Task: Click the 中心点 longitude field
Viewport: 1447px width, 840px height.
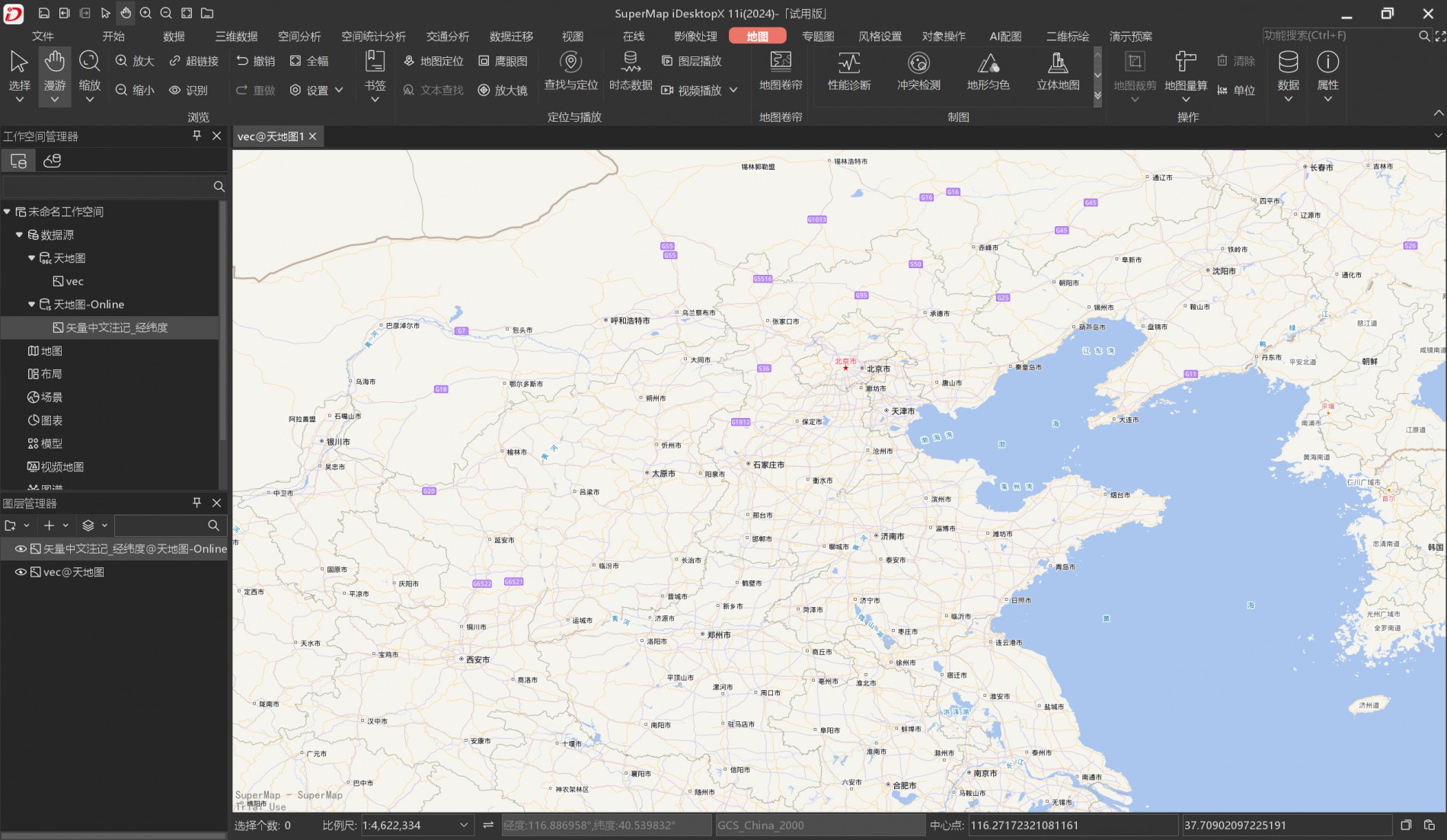Action: (x=1072, y=825)
